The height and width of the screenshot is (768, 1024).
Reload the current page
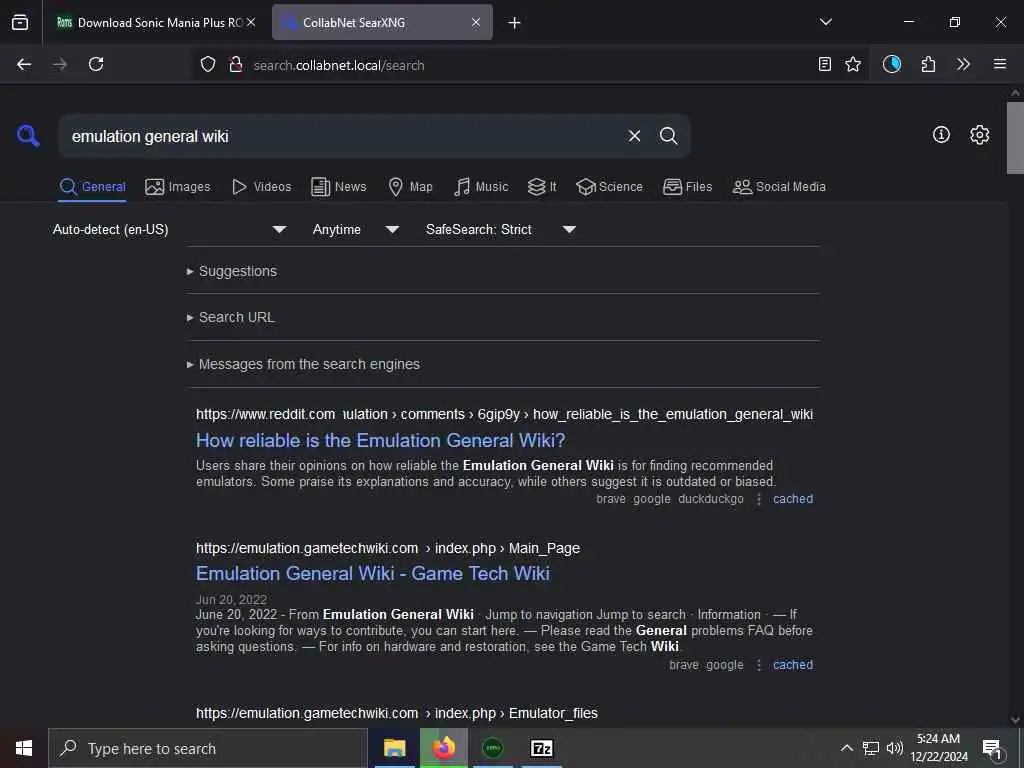pyautogui.click(x=96, y=64)
